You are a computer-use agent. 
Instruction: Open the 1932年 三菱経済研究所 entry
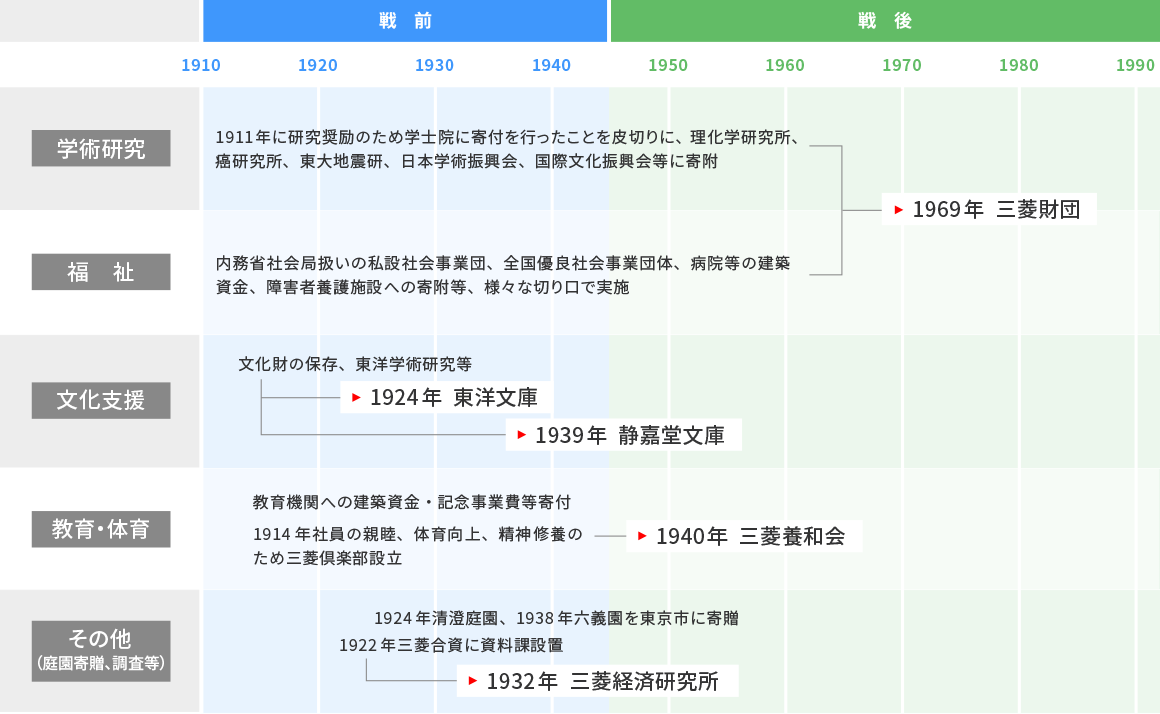(x=598, y=681)
